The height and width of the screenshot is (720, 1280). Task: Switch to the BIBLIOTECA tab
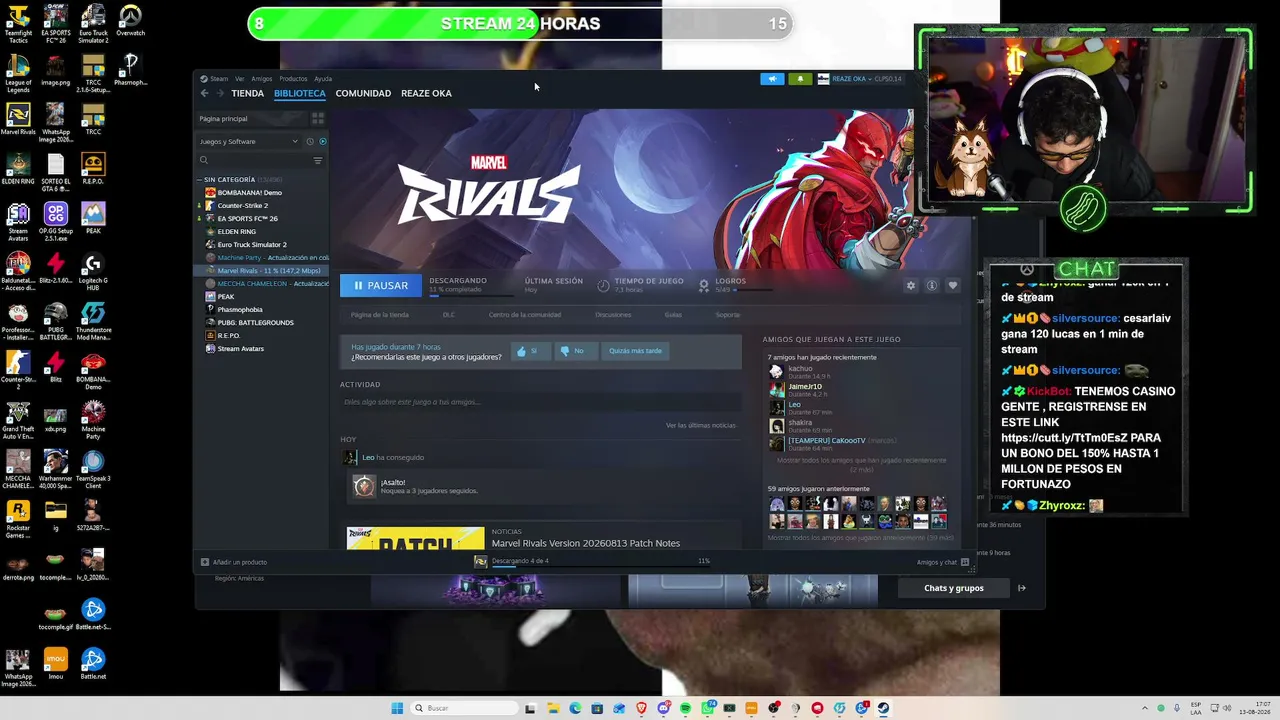coord(299,93)
